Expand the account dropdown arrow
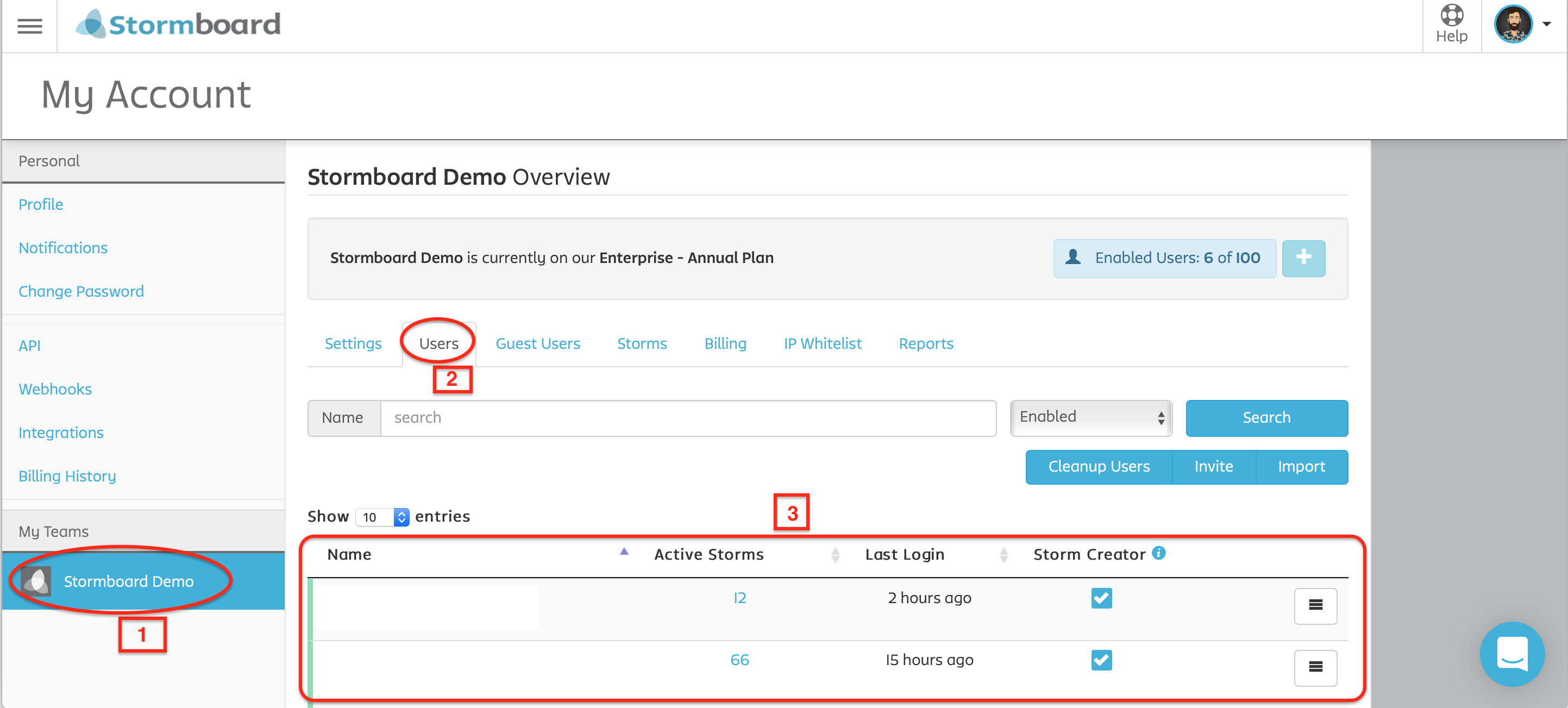1568x708 pixels. (x=1547, y=24)
